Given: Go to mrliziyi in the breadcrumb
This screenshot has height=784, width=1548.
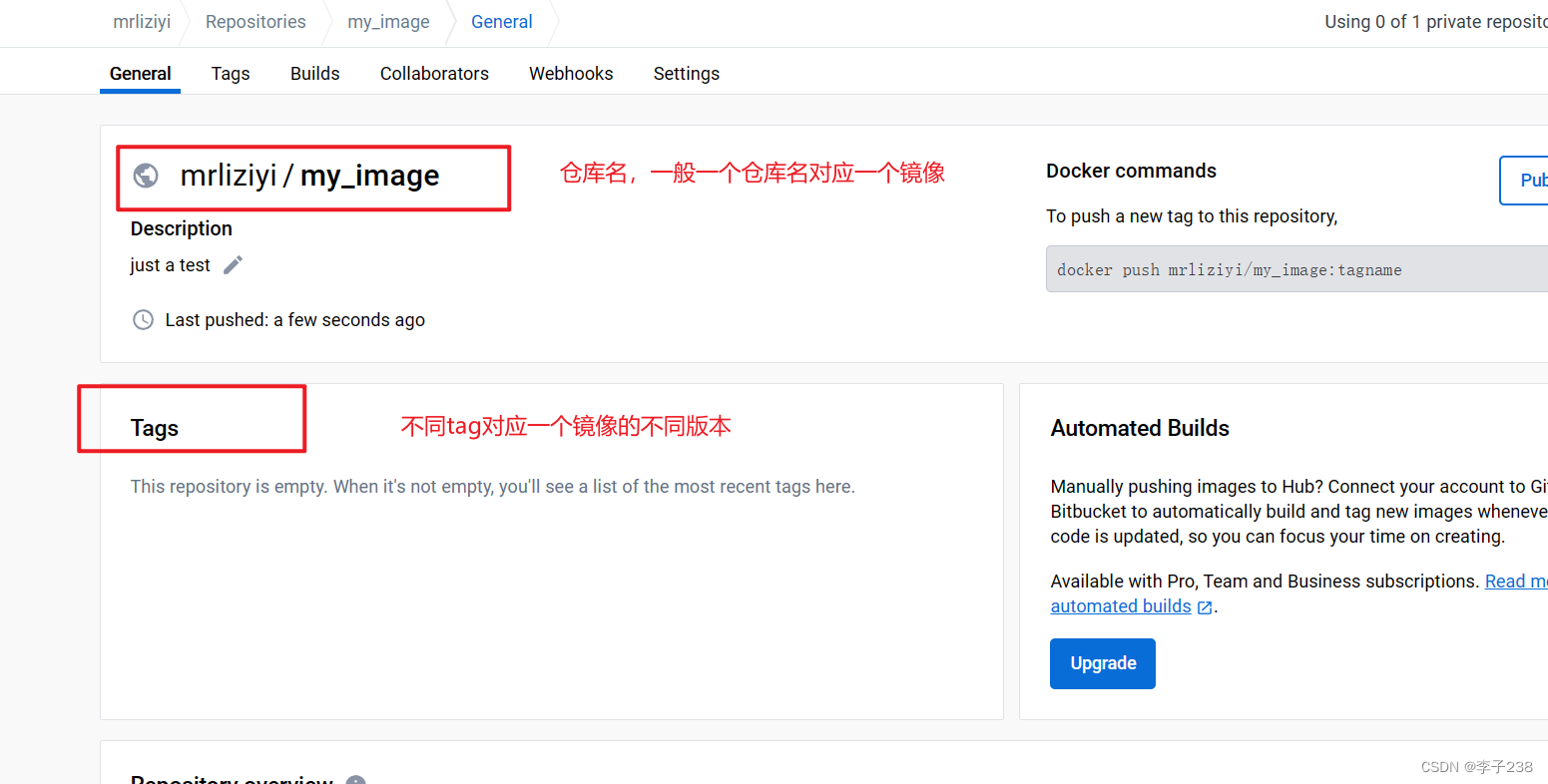Looking at the screenshot, I should [x=142, y=22].
